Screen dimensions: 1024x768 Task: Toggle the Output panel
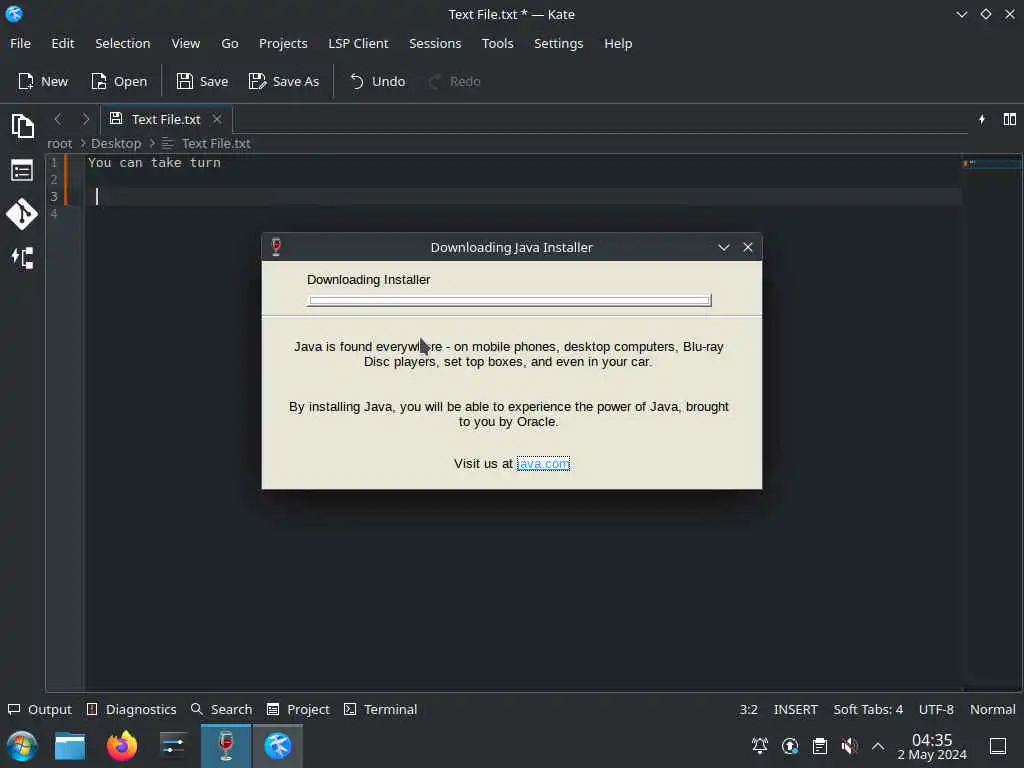click(x=39, y=709)
